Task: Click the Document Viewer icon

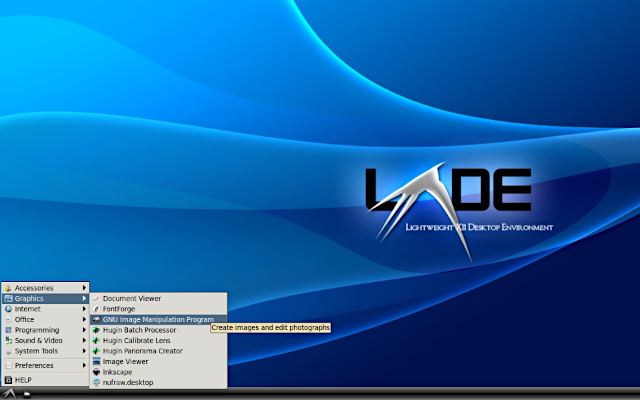Action: pyautogui.click(x=96, y=299)
